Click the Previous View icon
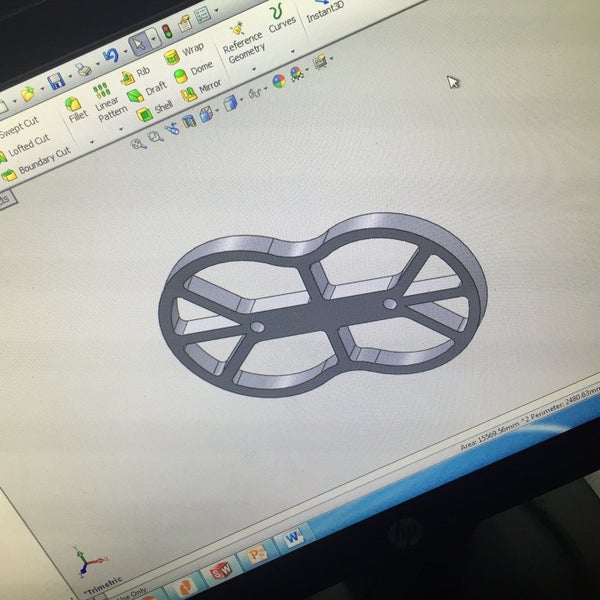The image size is (600, 600). (172, 129)
